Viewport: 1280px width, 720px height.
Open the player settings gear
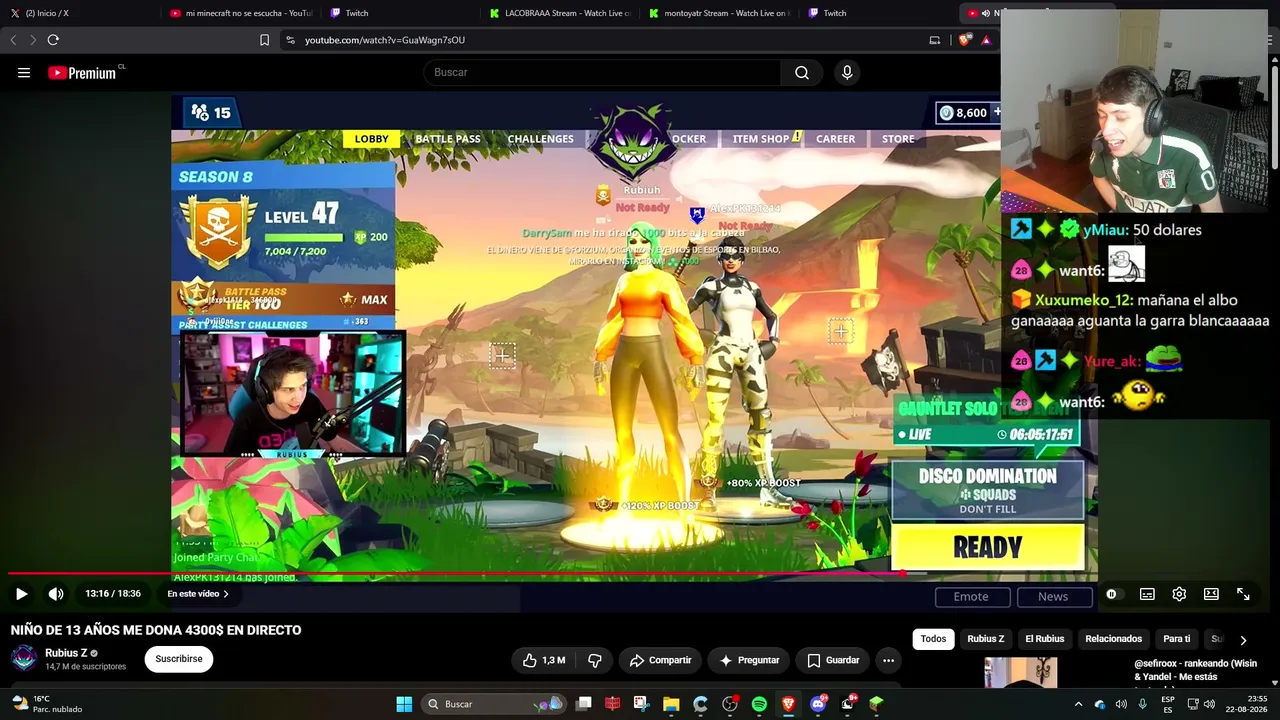(x=1179, y=594)
